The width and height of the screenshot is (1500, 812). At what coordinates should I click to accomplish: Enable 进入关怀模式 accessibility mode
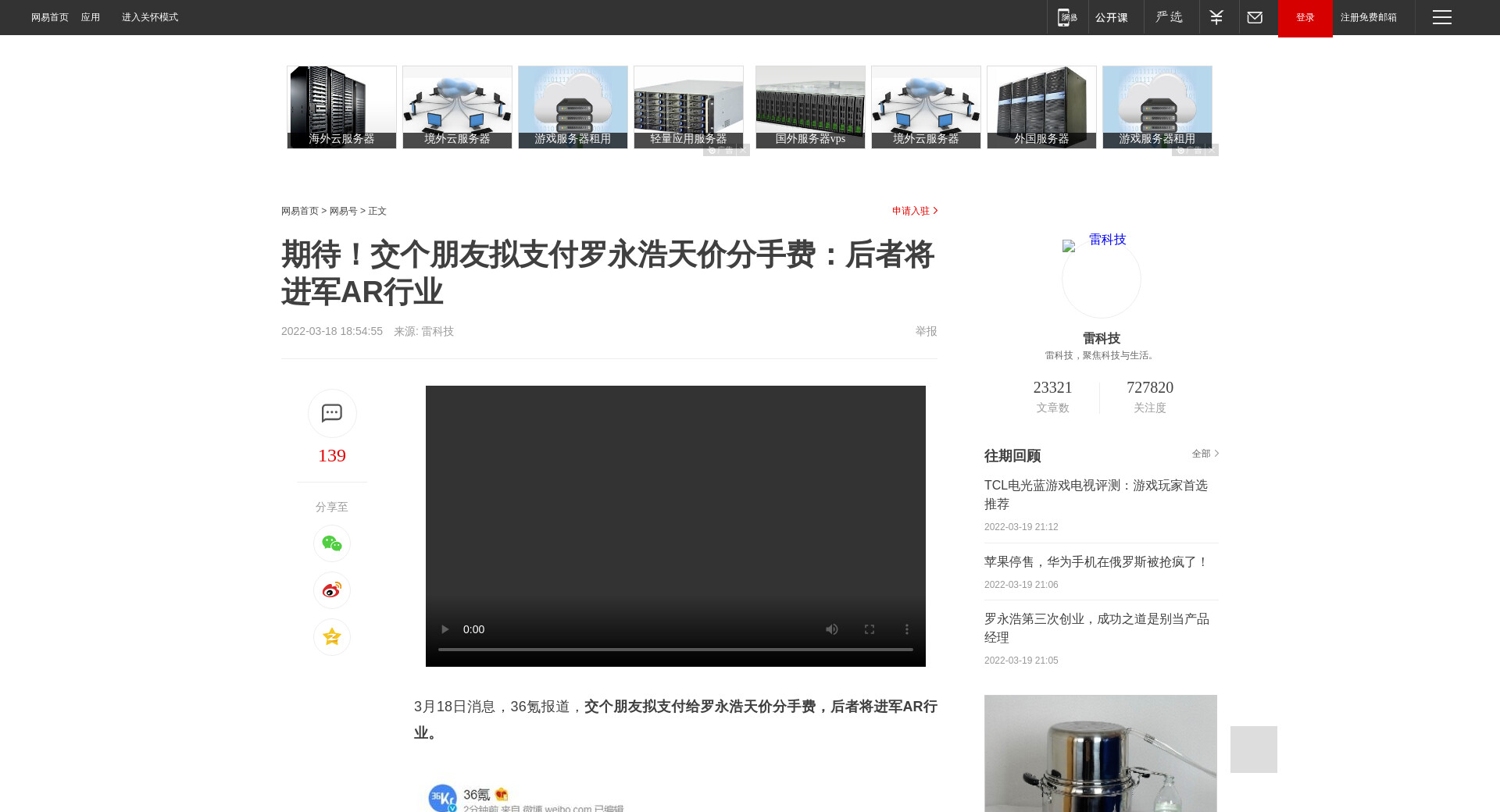(x=150, y=17)
